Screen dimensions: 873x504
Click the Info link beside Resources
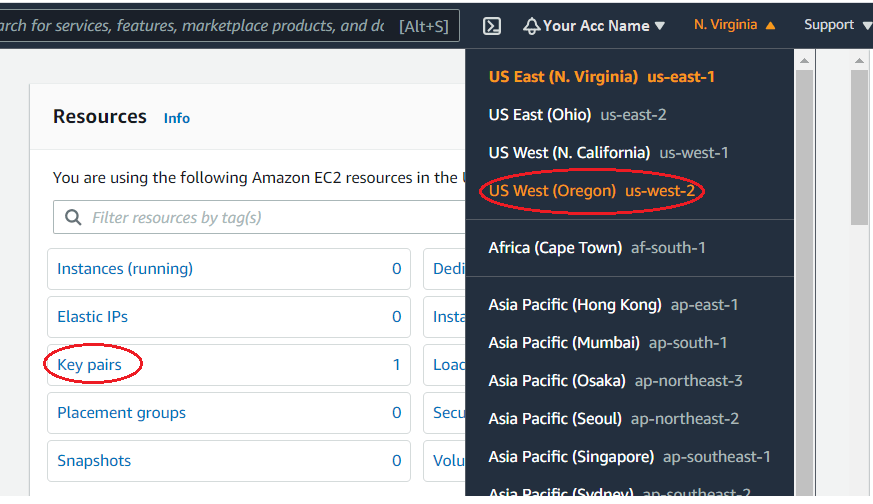click(177, 118)
